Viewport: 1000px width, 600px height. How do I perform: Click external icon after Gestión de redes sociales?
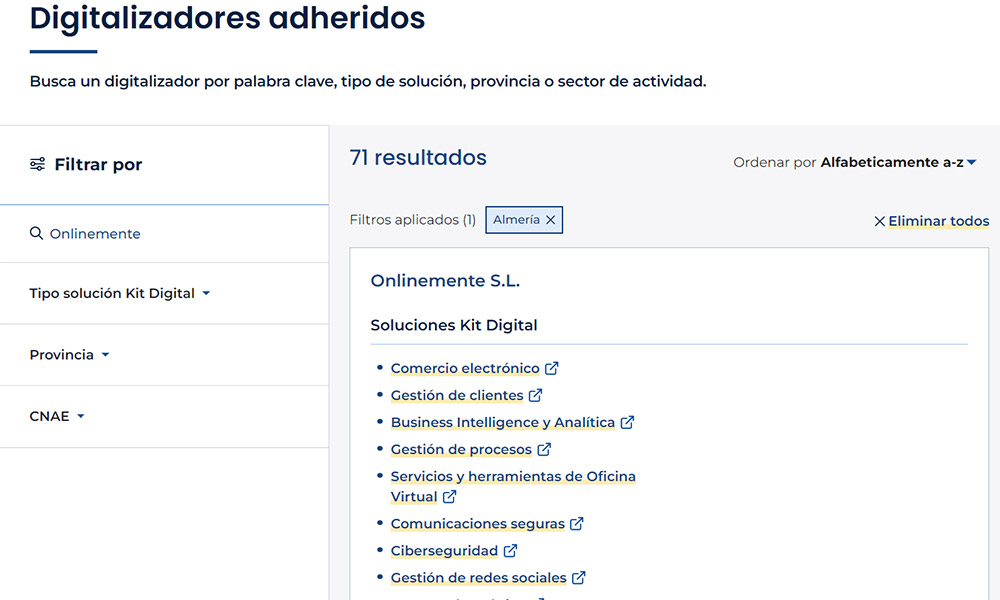(x=578, y=578)
